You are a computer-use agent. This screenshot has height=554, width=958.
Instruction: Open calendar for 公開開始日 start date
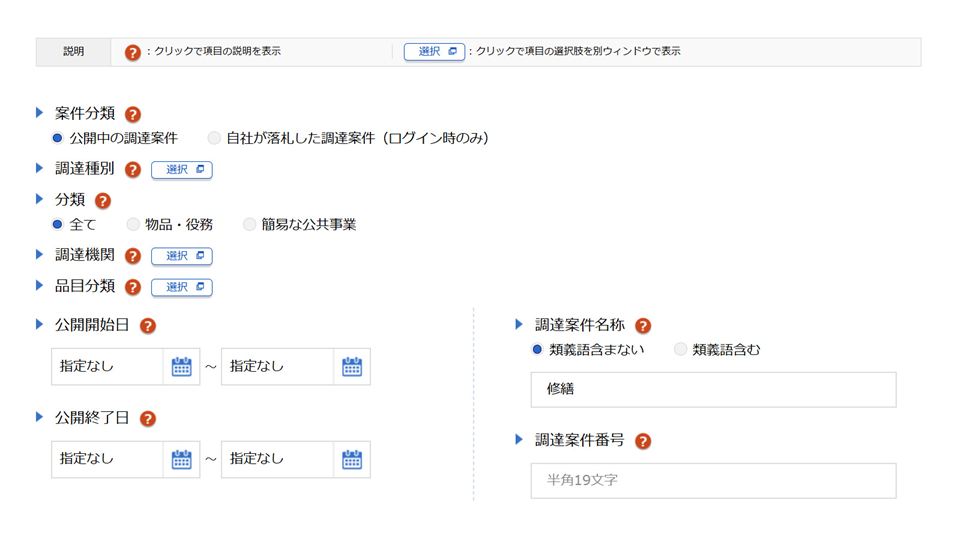click(x=181, y=366)
